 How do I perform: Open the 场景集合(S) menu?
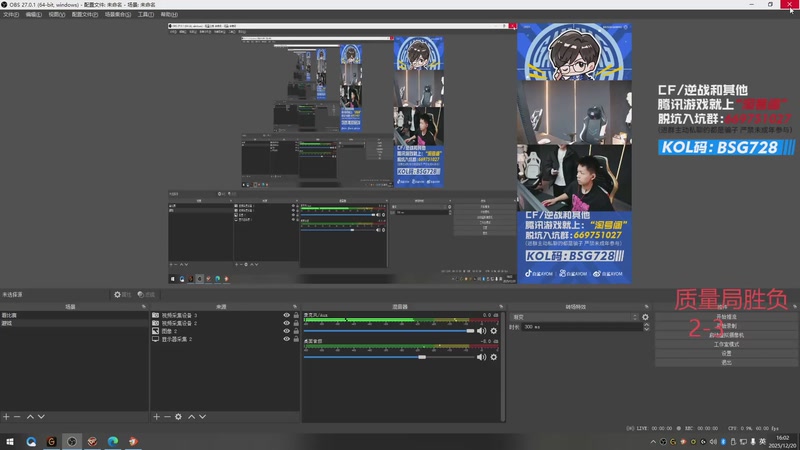coord(118,14)
